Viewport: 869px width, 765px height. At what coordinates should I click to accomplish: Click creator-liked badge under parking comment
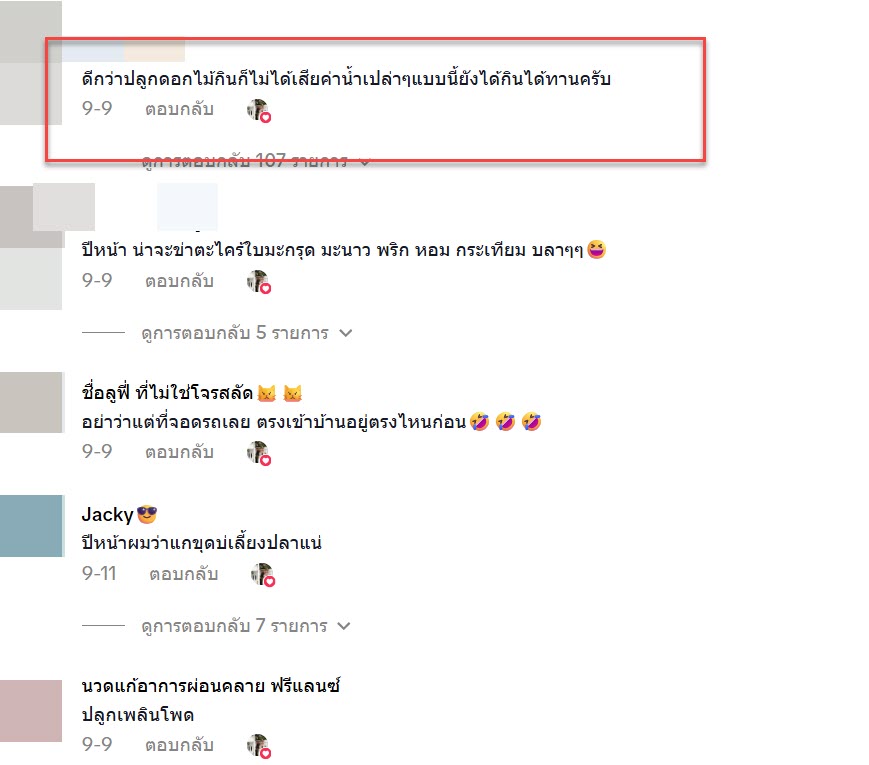coord(258,453)
